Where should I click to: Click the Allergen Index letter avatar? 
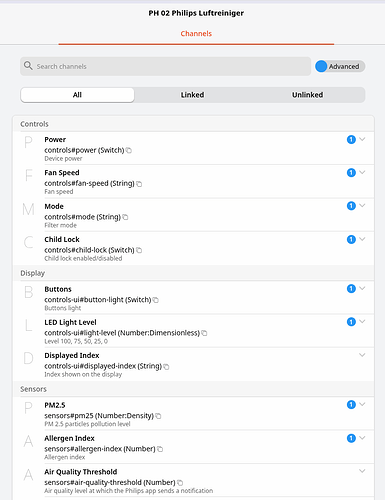point(28,441)
